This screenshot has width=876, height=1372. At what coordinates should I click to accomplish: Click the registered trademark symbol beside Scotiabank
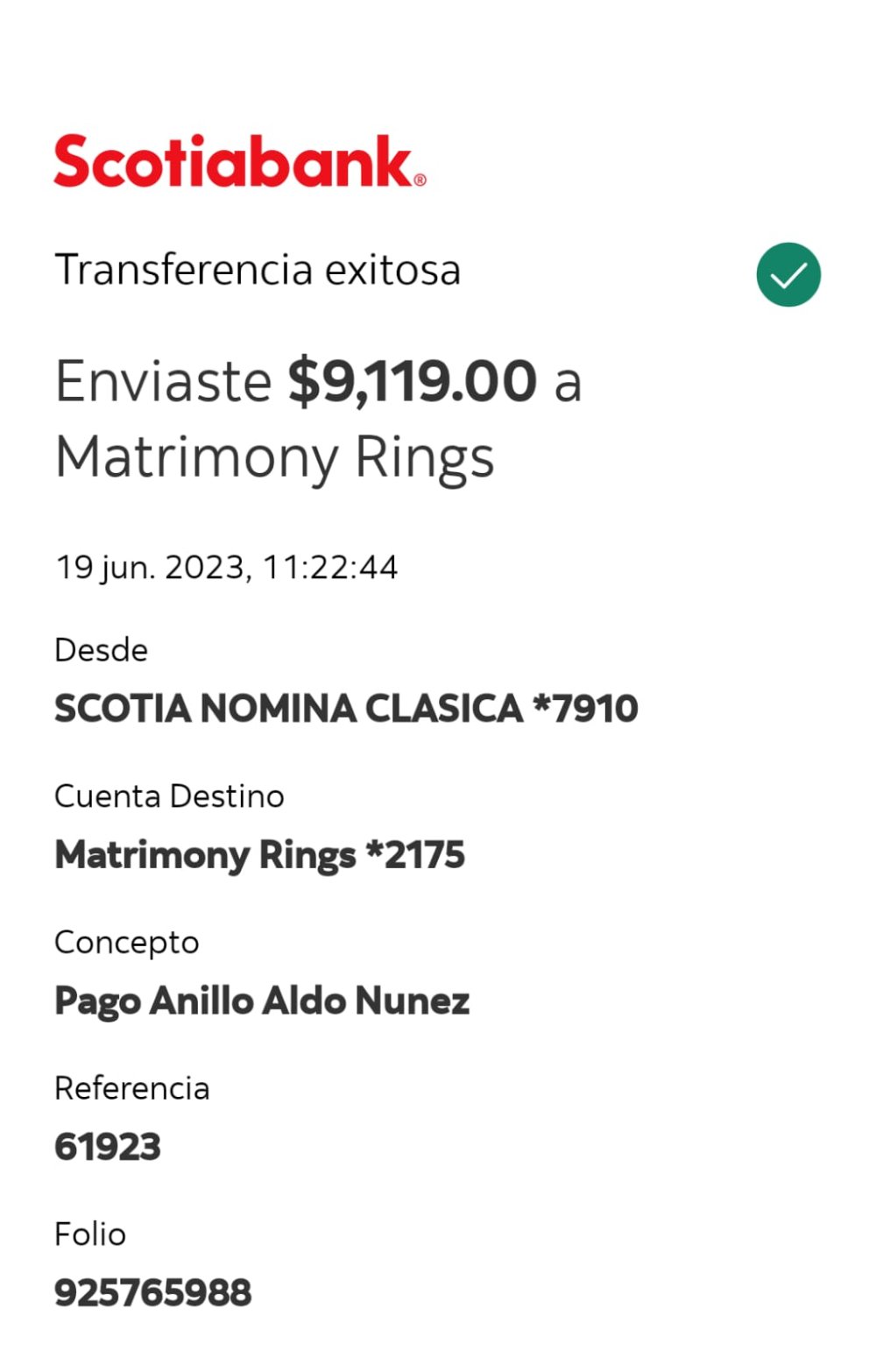[x=420, y=180]
